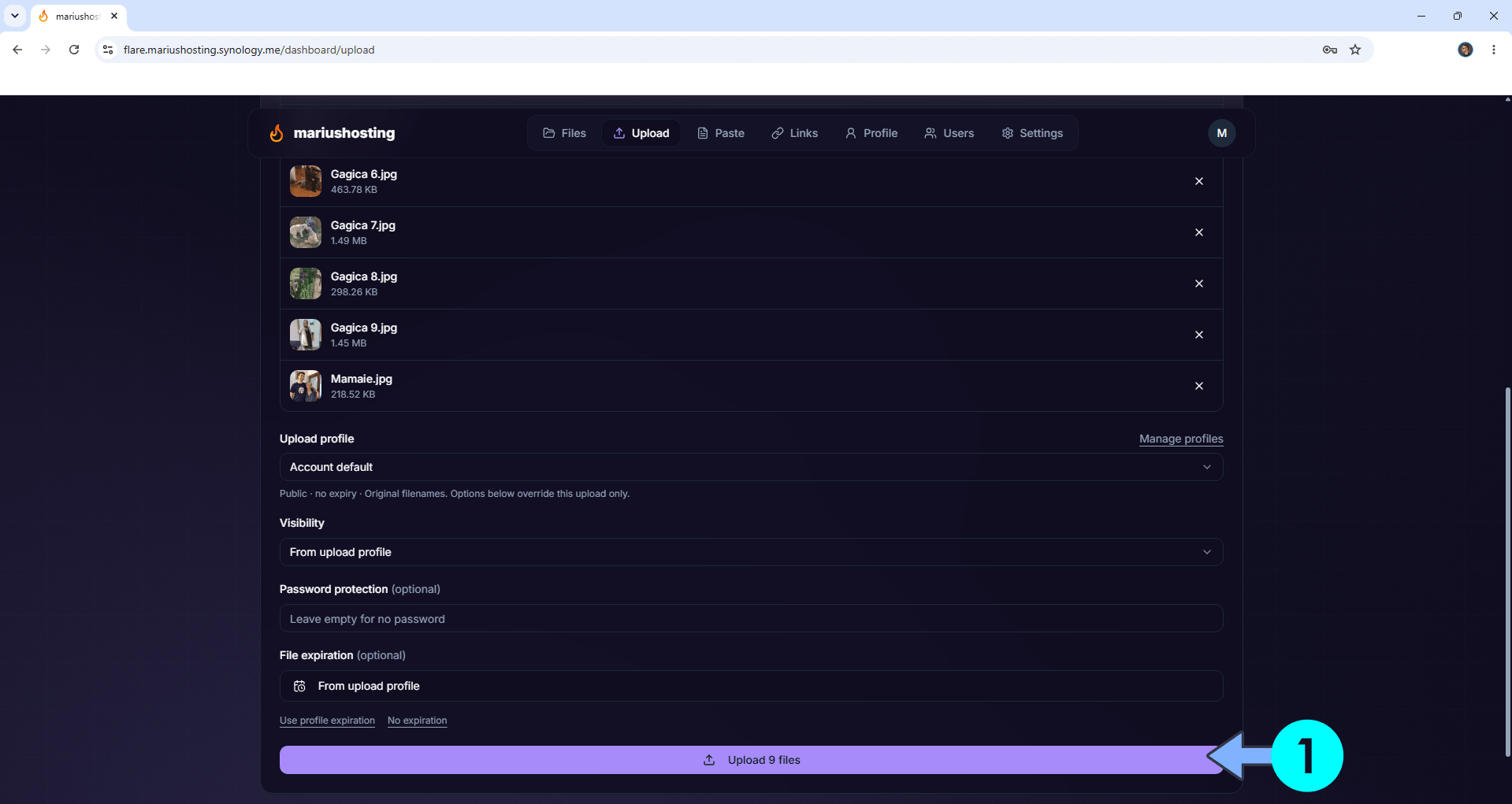This screenshot has width=1512, height=804.
Task: Expand the Visibility dropdown
Action: [751, 552]
